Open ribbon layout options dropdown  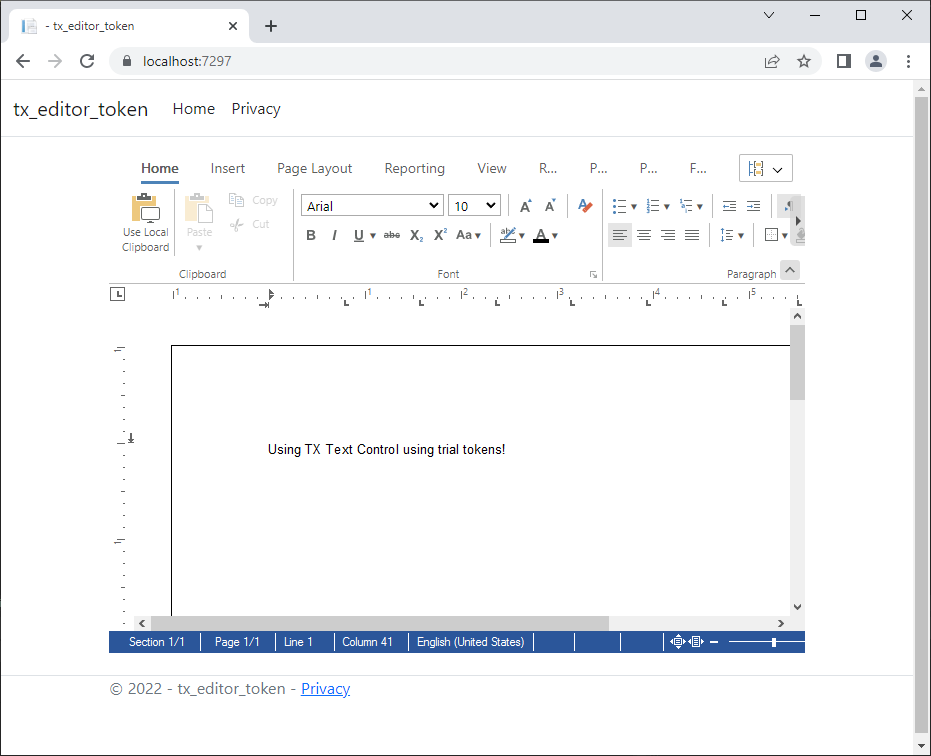[x=766, y=168]
